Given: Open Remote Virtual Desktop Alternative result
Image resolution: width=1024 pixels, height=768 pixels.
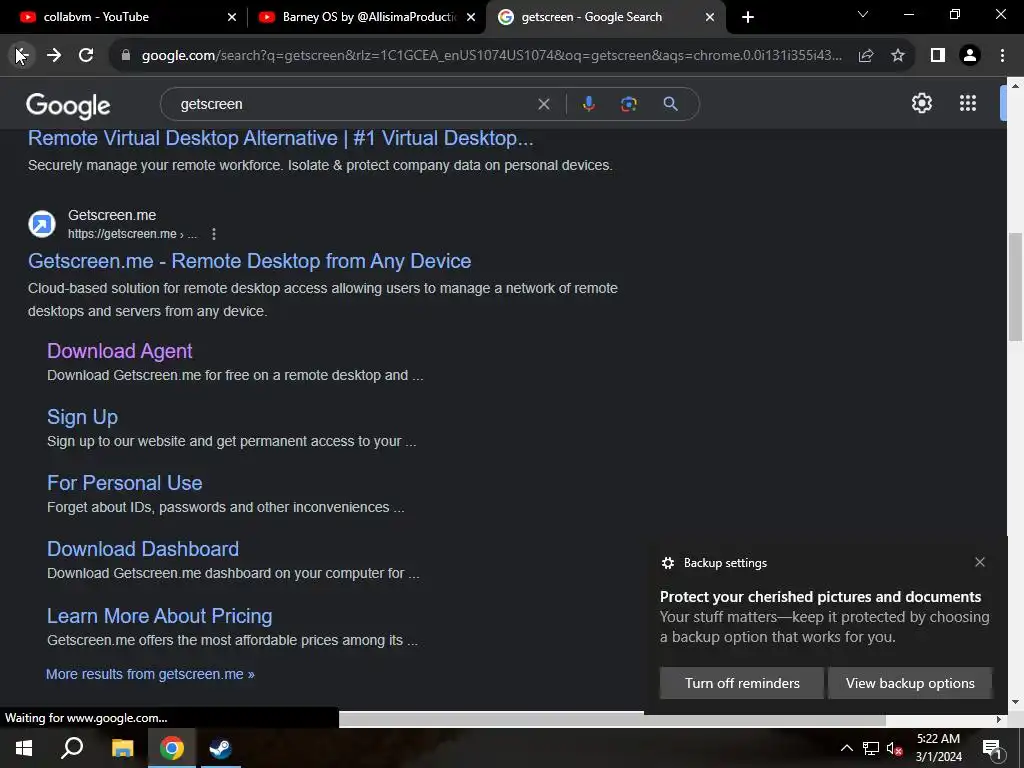Looking at the screenshot, I should point(281,138).
